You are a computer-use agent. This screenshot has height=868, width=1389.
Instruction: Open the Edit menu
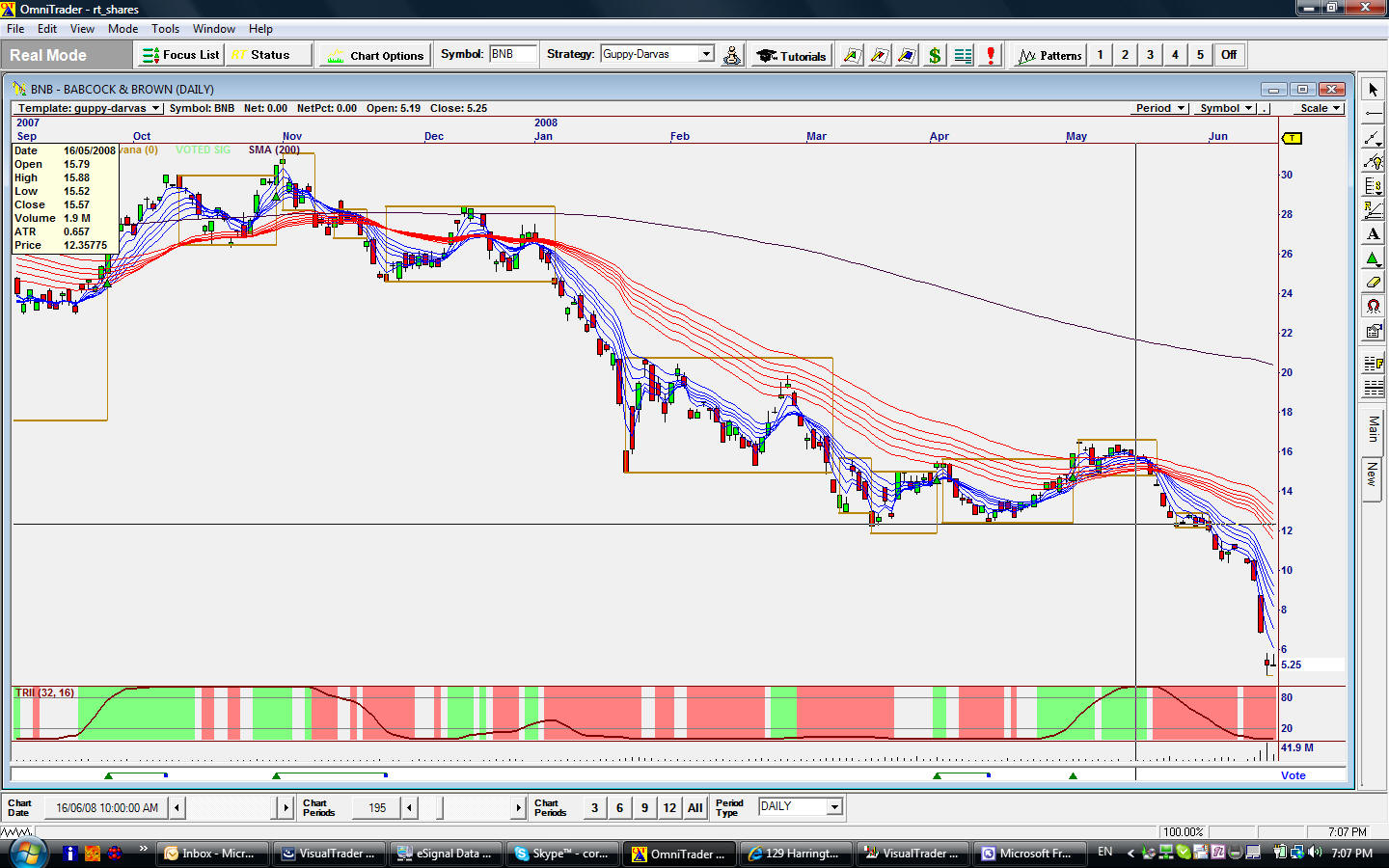47,29
